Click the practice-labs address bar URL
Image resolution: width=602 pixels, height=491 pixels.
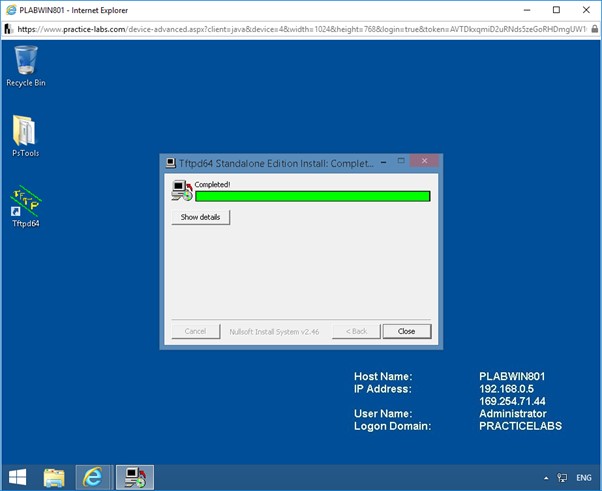click(302, 29)
